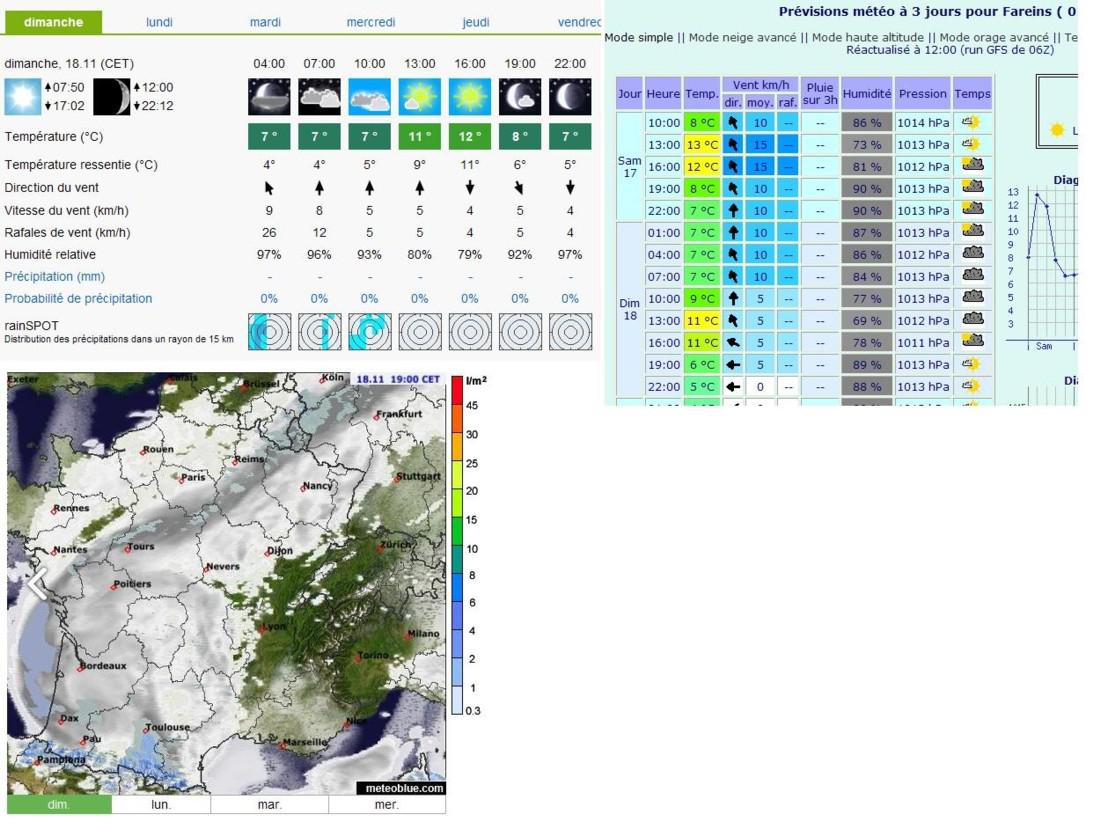Image resolution: width=1100 pixels, height=836 pixels.
Task: Click the Heure column header
Action: click(663, 93)
